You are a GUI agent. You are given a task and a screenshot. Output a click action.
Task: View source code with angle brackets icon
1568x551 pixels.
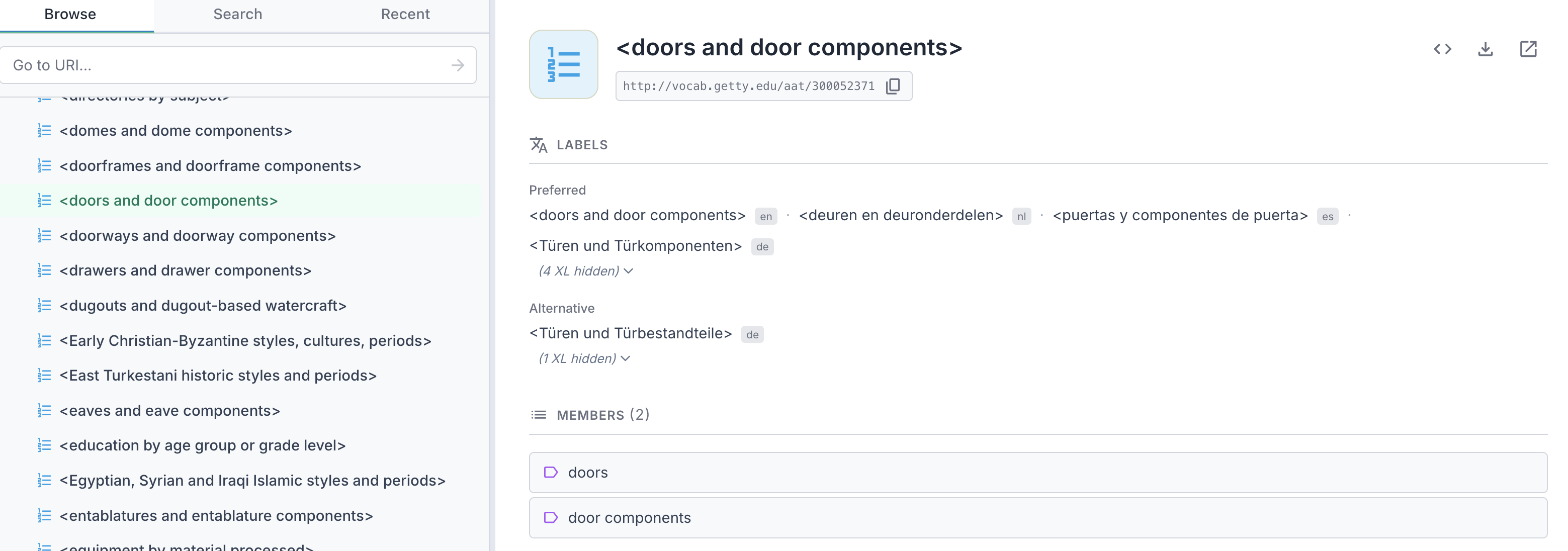[1443, 49]
